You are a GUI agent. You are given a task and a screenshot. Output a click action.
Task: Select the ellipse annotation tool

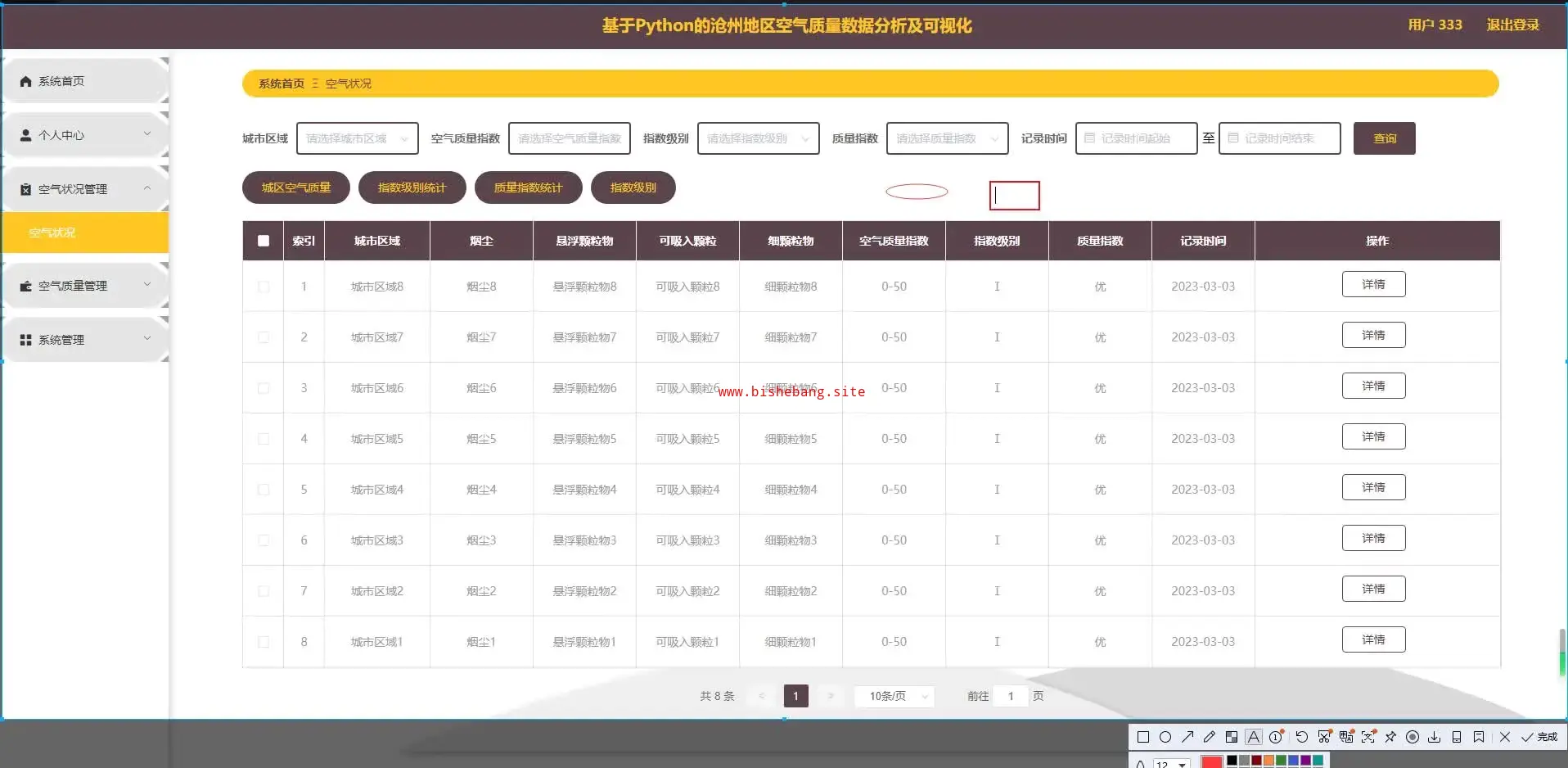[x=1165, y=737]
